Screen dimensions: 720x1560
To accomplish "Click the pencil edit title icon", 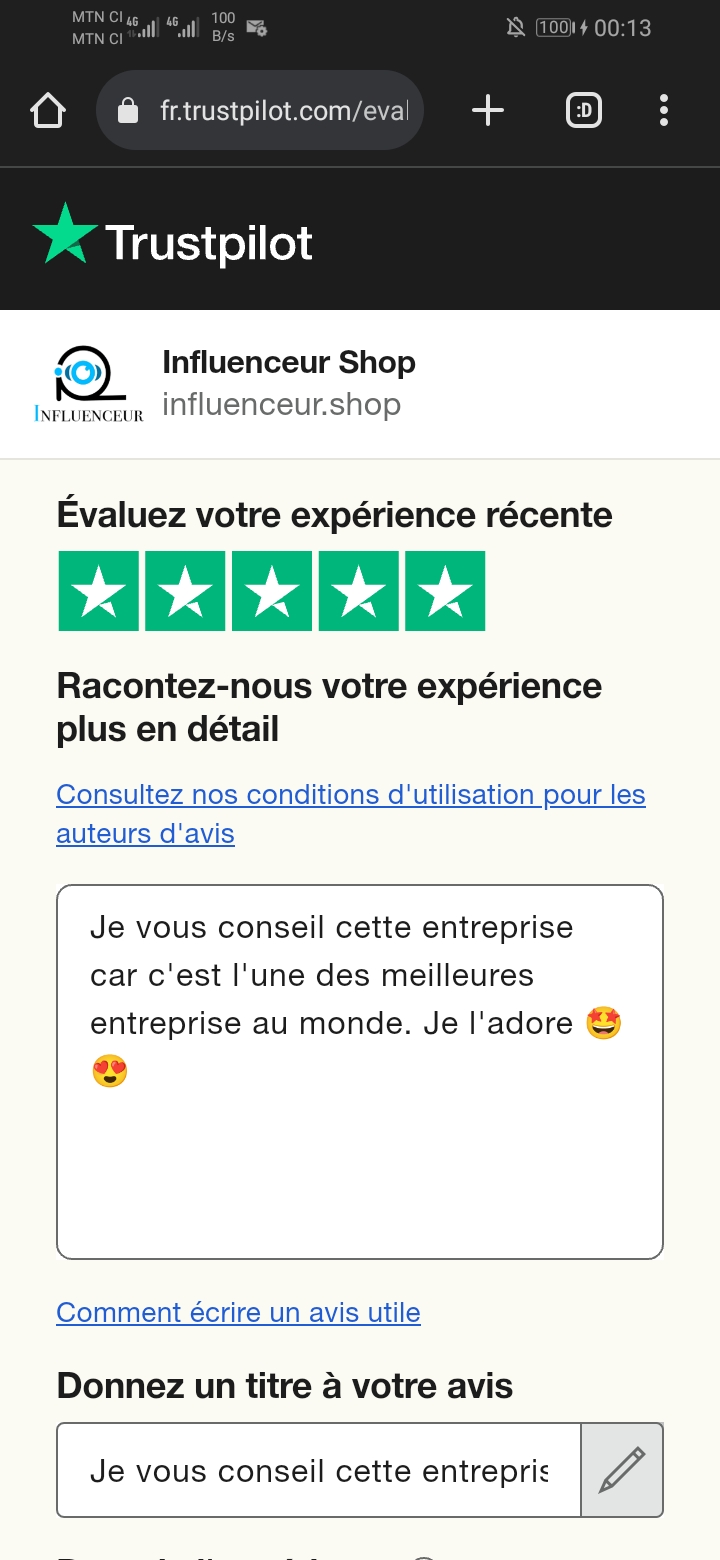I will (622, 1470).
